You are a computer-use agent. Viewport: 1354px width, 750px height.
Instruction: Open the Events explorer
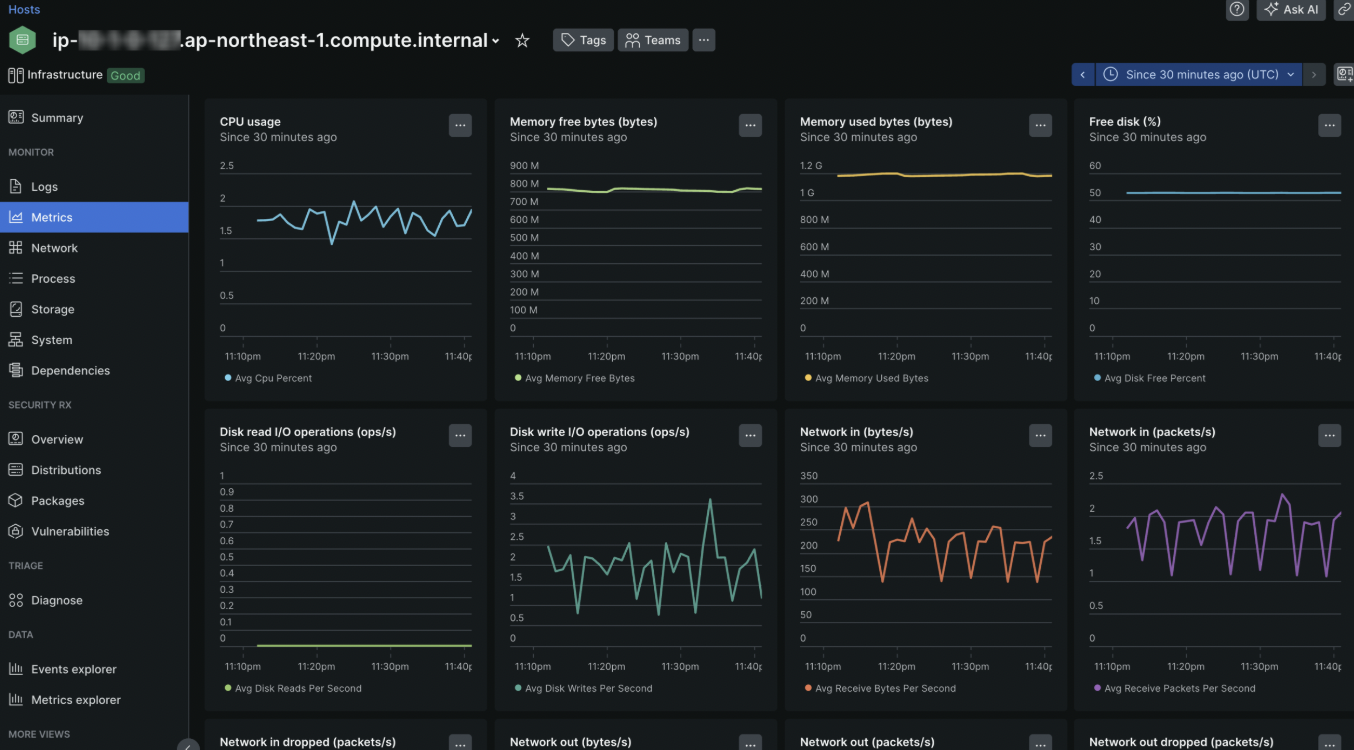pos(73,670)
